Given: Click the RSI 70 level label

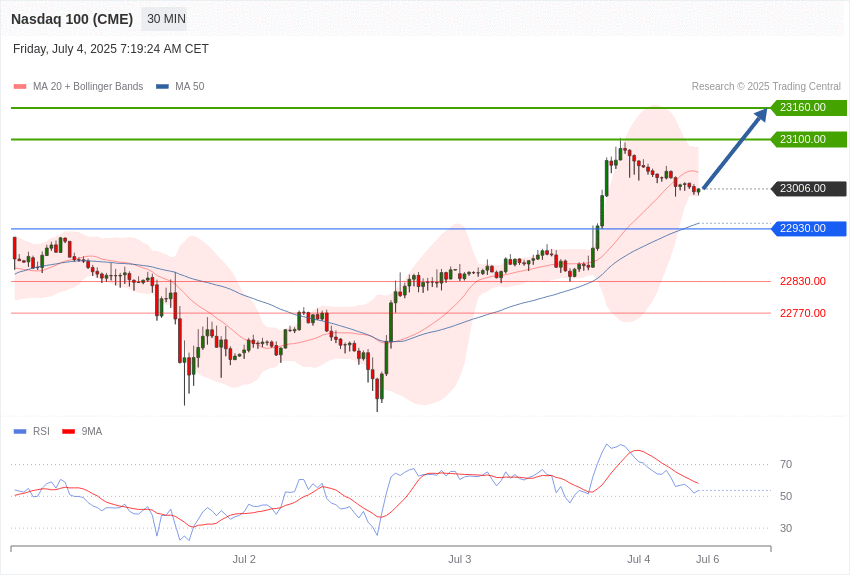Looking at the screenshot, I should (786, 464).
